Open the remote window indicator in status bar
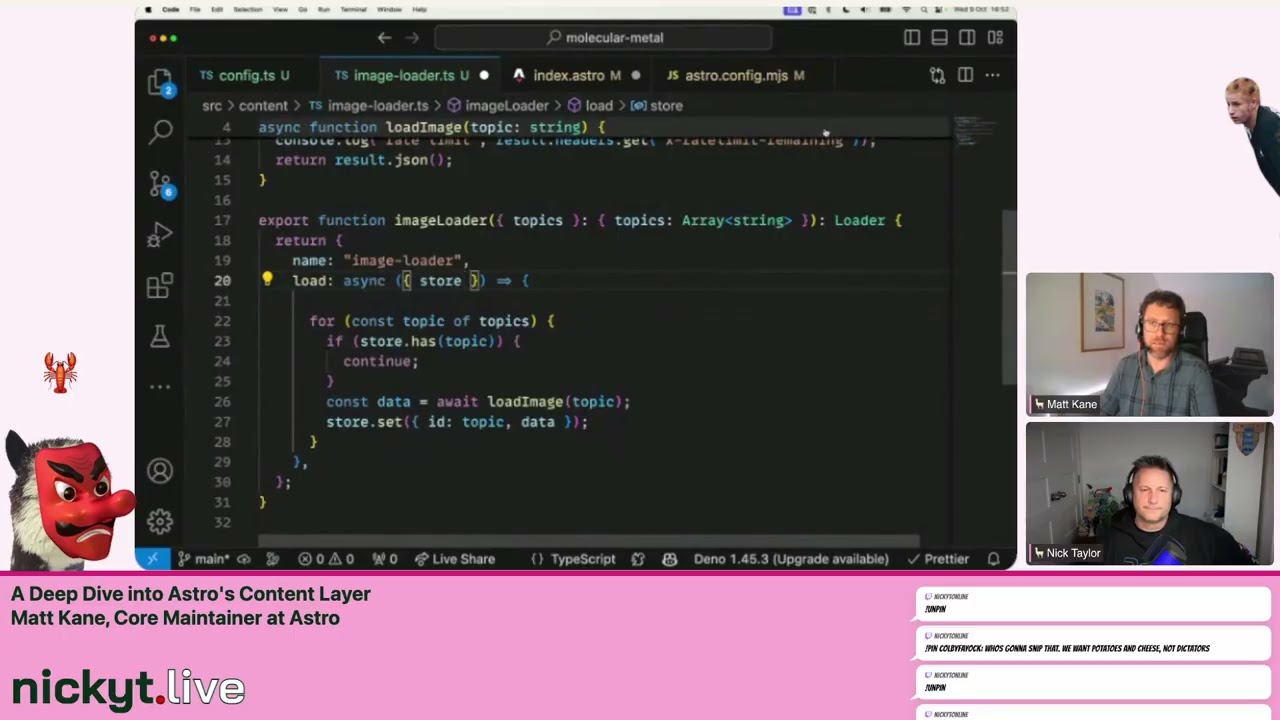This screenshot has width=1280, height=720. [x=152, y=559]
